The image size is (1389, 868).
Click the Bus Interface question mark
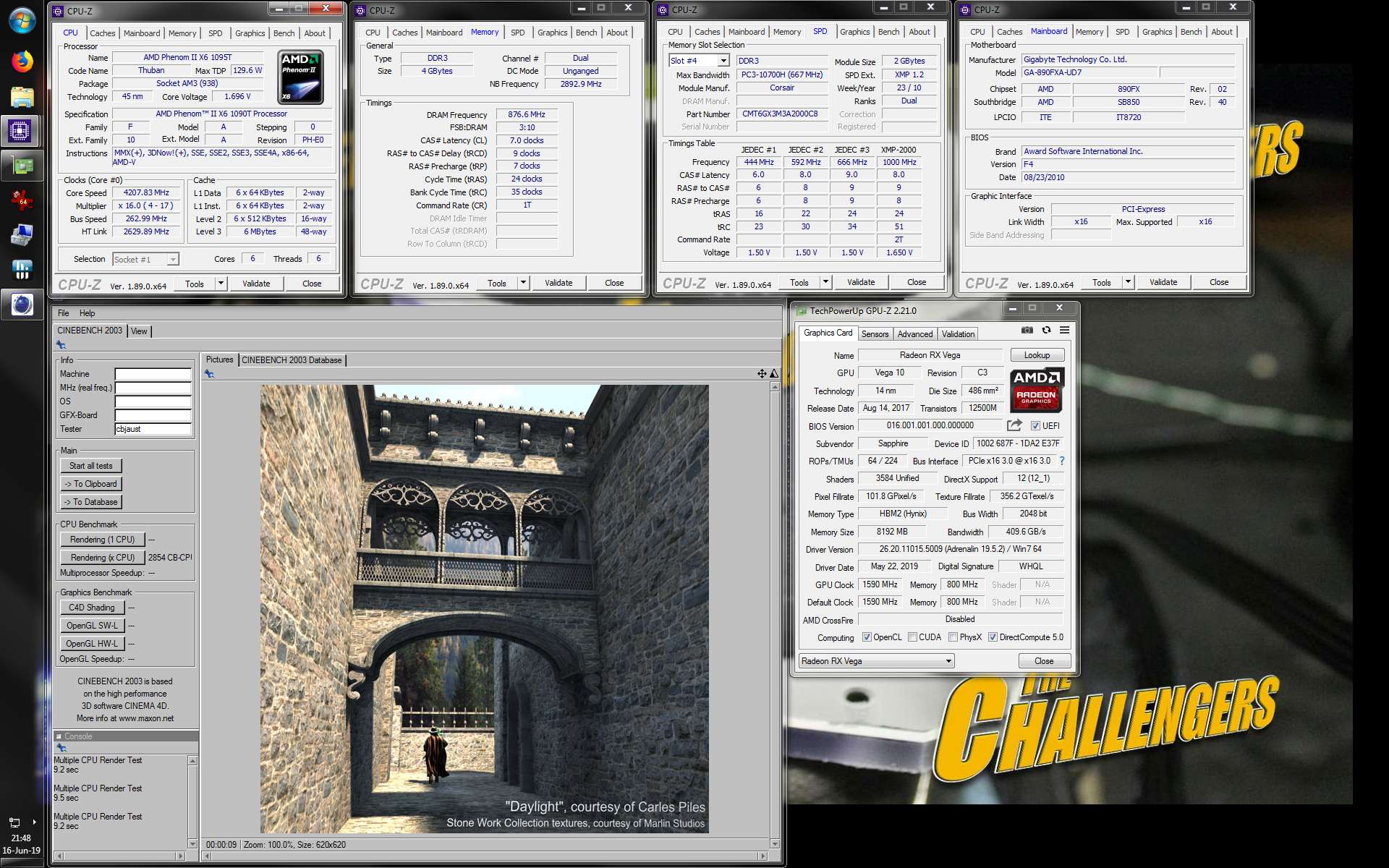tap(1062, 461)
